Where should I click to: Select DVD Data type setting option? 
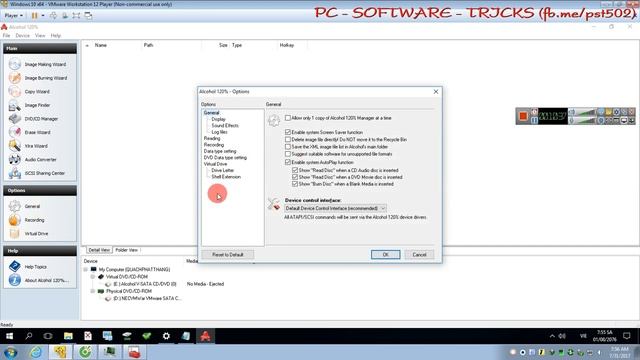[225, 158]
